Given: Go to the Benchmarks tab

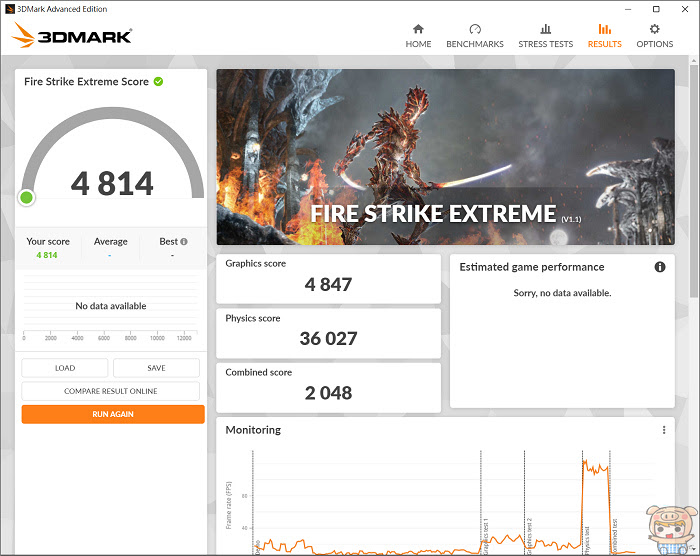Looking at the screenshot, I should (475, 36).
